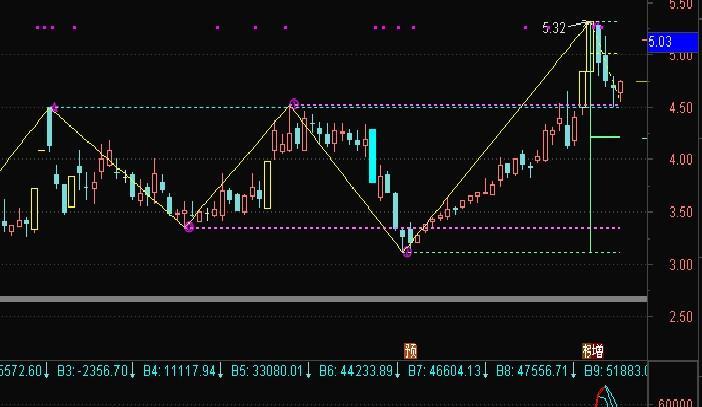Select the purple circle at the middle 4.55 peak
Screen dimensions: 702x407
(x=294, y=104)
